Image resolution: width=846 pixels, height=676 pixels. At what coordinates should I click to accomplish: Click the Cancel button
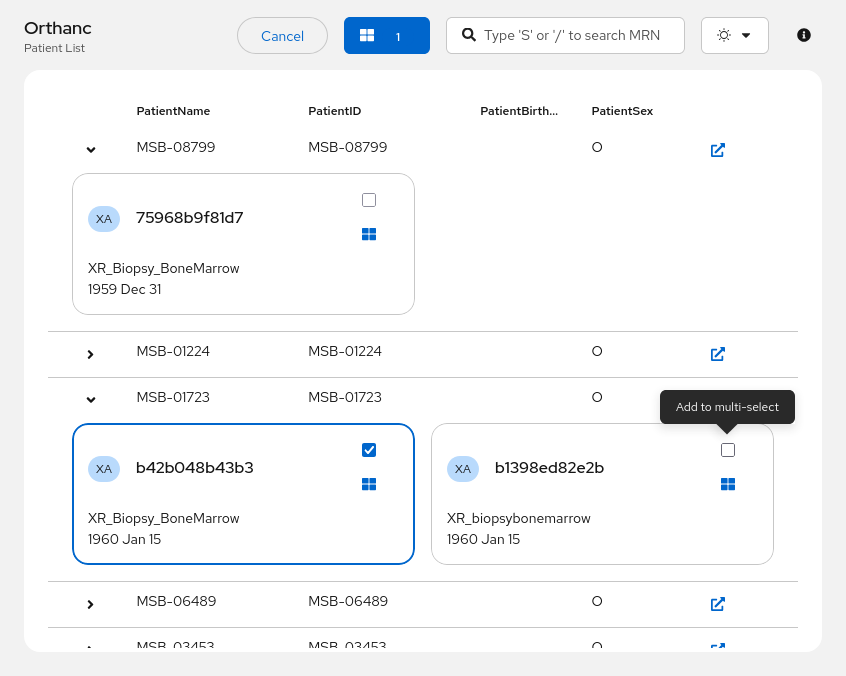pyautogui.click(x=282, y=36)
